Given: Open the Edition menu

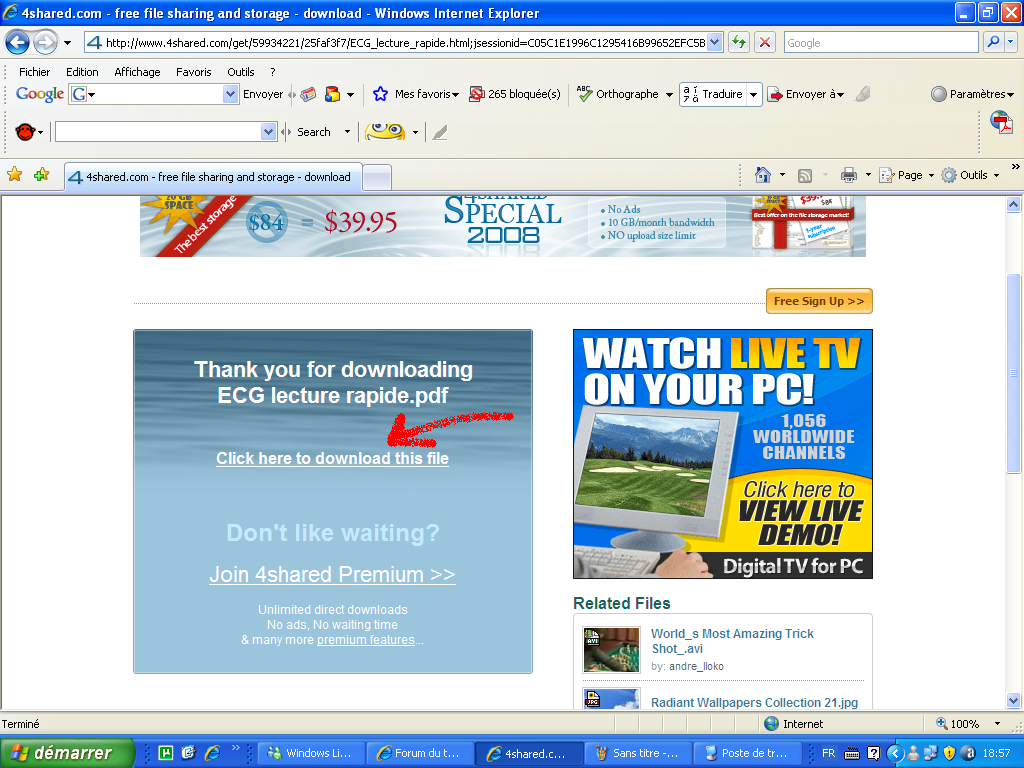Looking at the screenshot, I should coord(82,72).
